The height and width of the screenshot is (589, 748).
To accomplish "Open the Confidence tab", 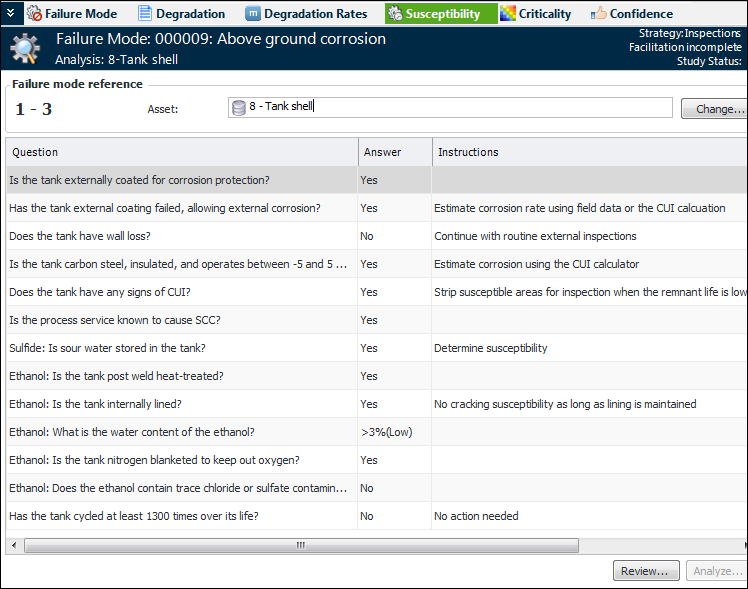I will coord(632,14).
